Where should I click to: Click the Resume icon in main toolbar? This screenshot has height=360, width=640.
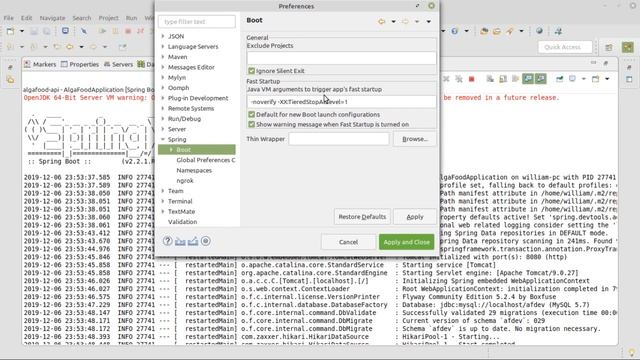(102, 31)
